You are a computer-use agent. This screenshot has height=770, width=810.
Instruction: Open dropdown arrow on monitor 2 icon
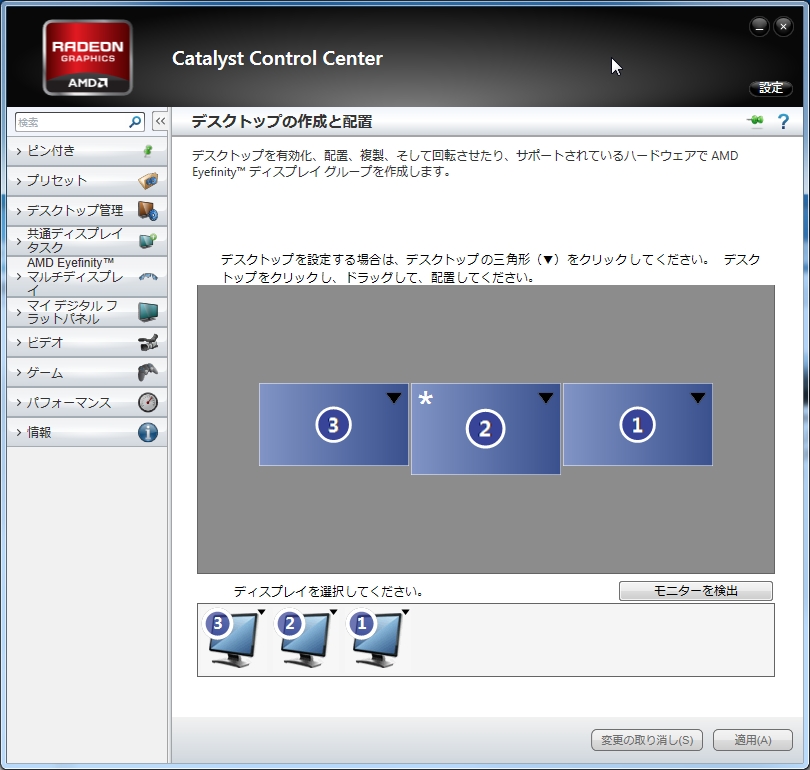coord(334,612)
